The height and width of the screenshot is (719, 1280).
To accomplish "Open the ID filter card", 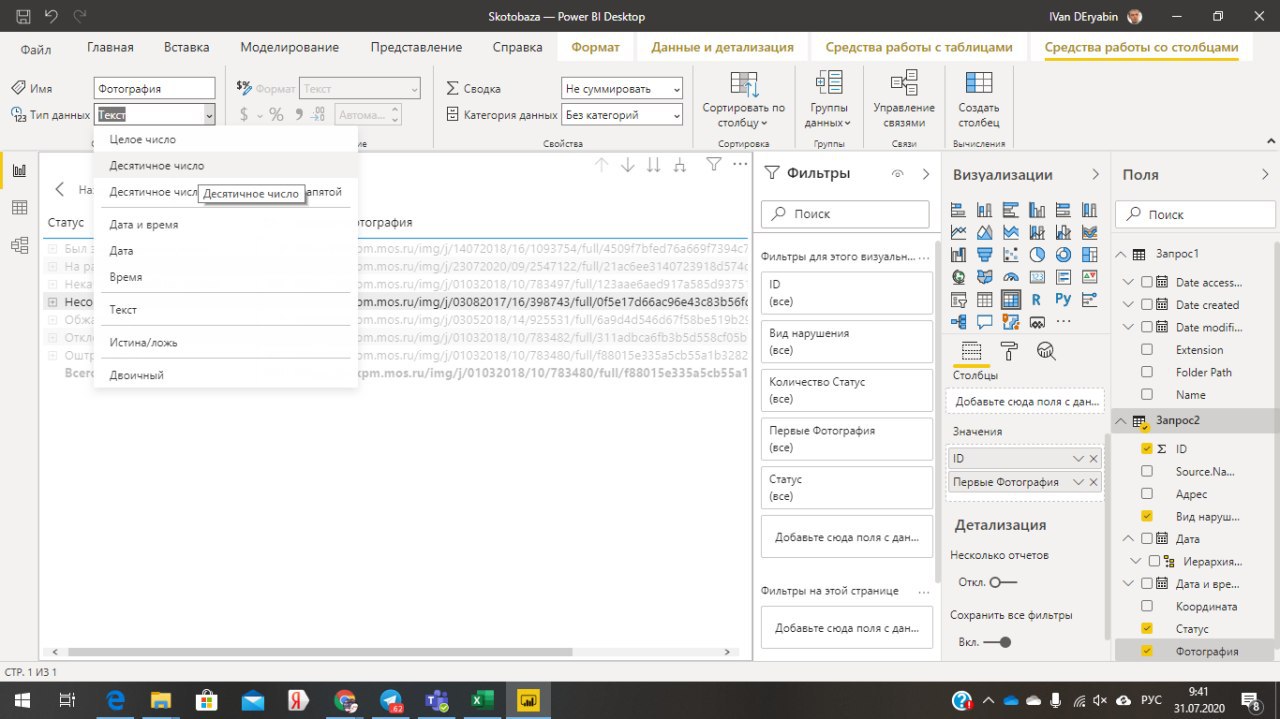I will pos(846,293).
